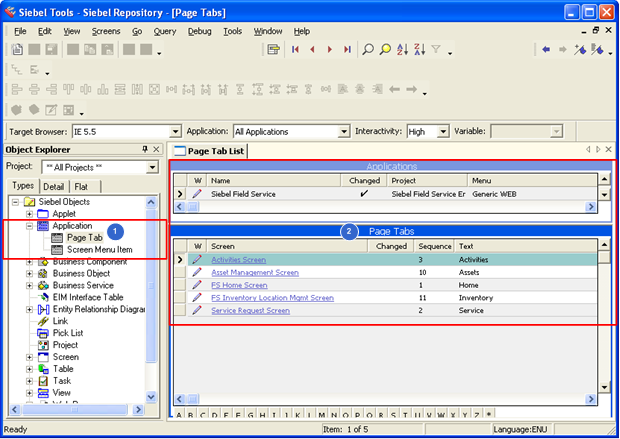Select the Applet object type
The height and width of the screenshot is (439, 620).
tap(64, 214)
